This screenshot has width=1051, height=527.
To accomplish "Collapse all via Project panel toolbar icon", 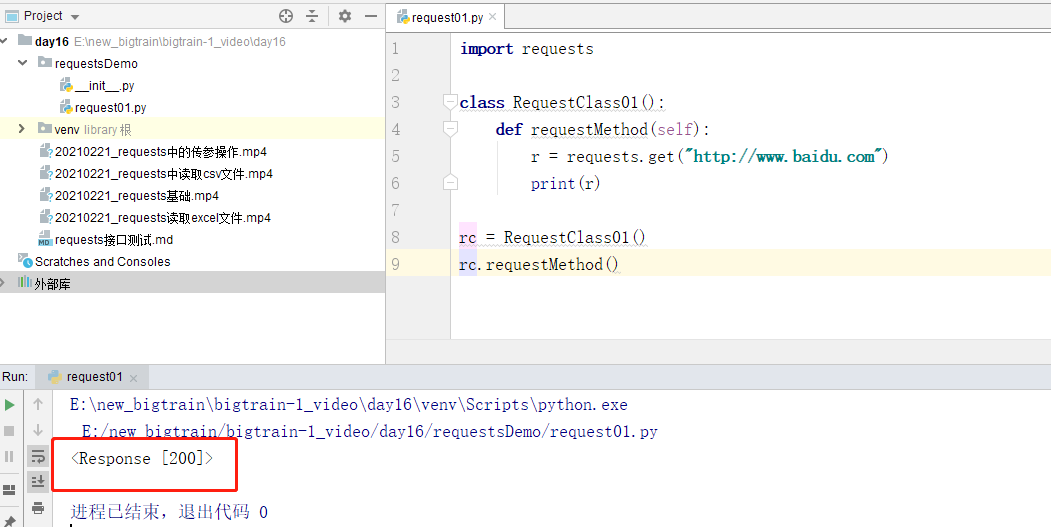I will tap(312, 16).
